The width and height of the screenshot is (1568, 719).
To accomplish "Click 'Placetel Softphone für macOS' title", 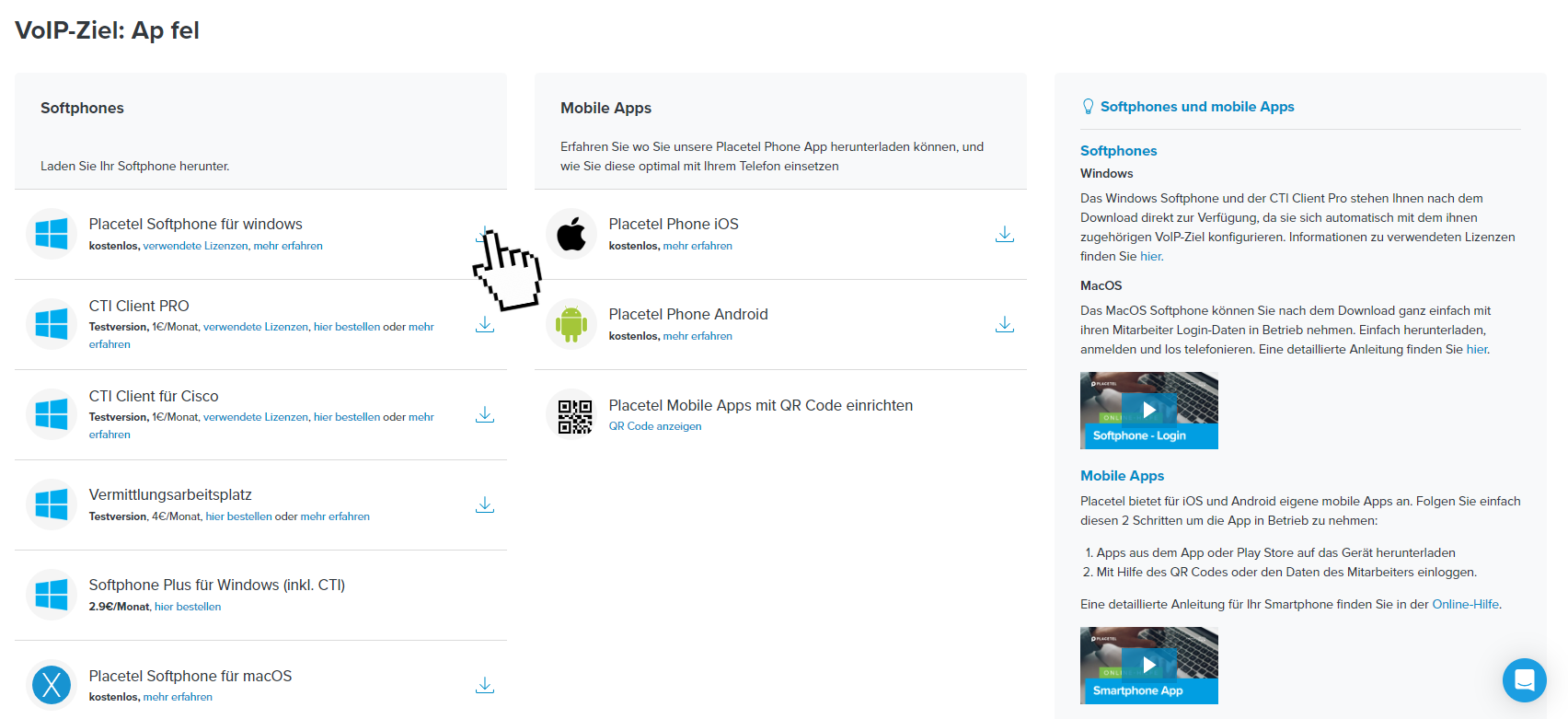I will pos(190,676).
